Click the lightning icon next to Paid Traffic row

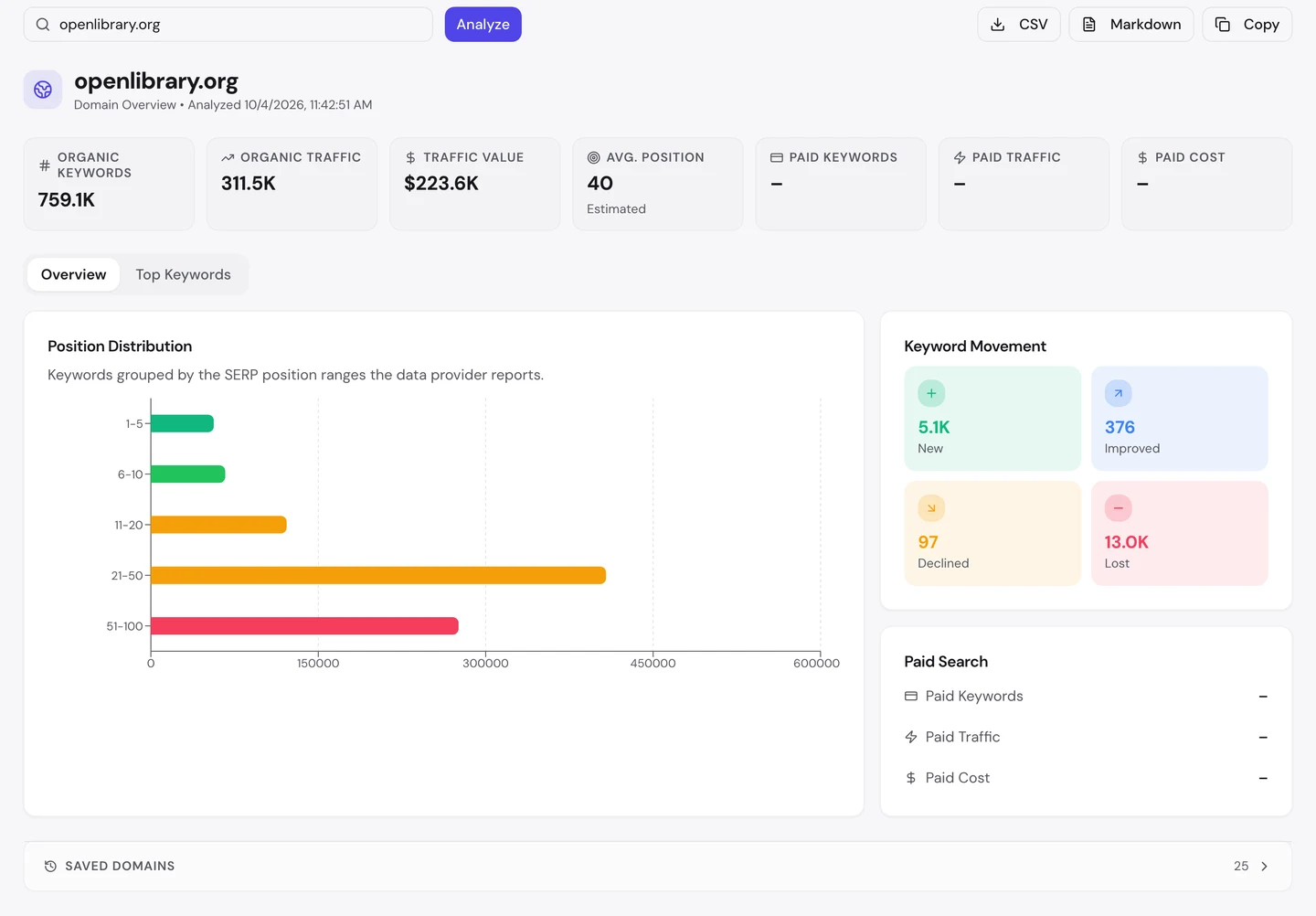(911, 737)
